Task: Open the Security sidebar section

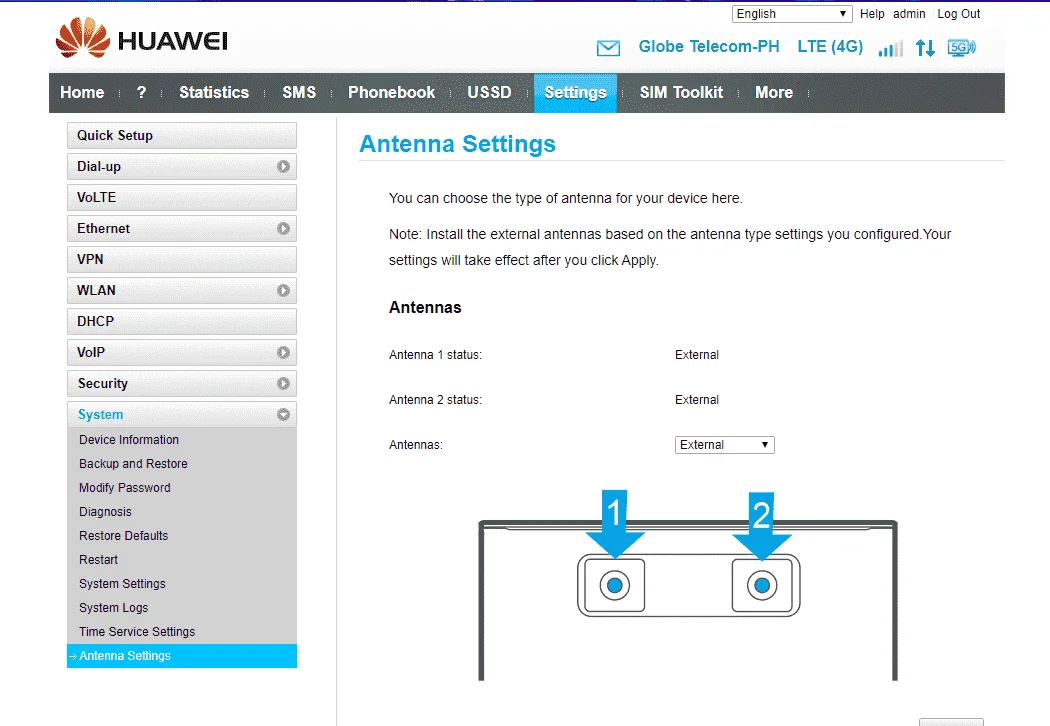Action: (181, 384)
